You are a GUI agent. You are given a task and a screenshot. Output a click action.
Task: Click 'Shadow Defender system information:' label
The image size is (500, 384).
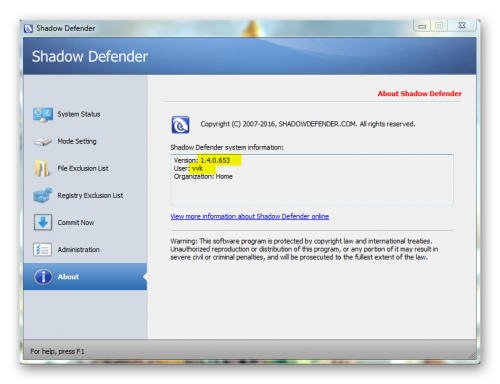227,147
